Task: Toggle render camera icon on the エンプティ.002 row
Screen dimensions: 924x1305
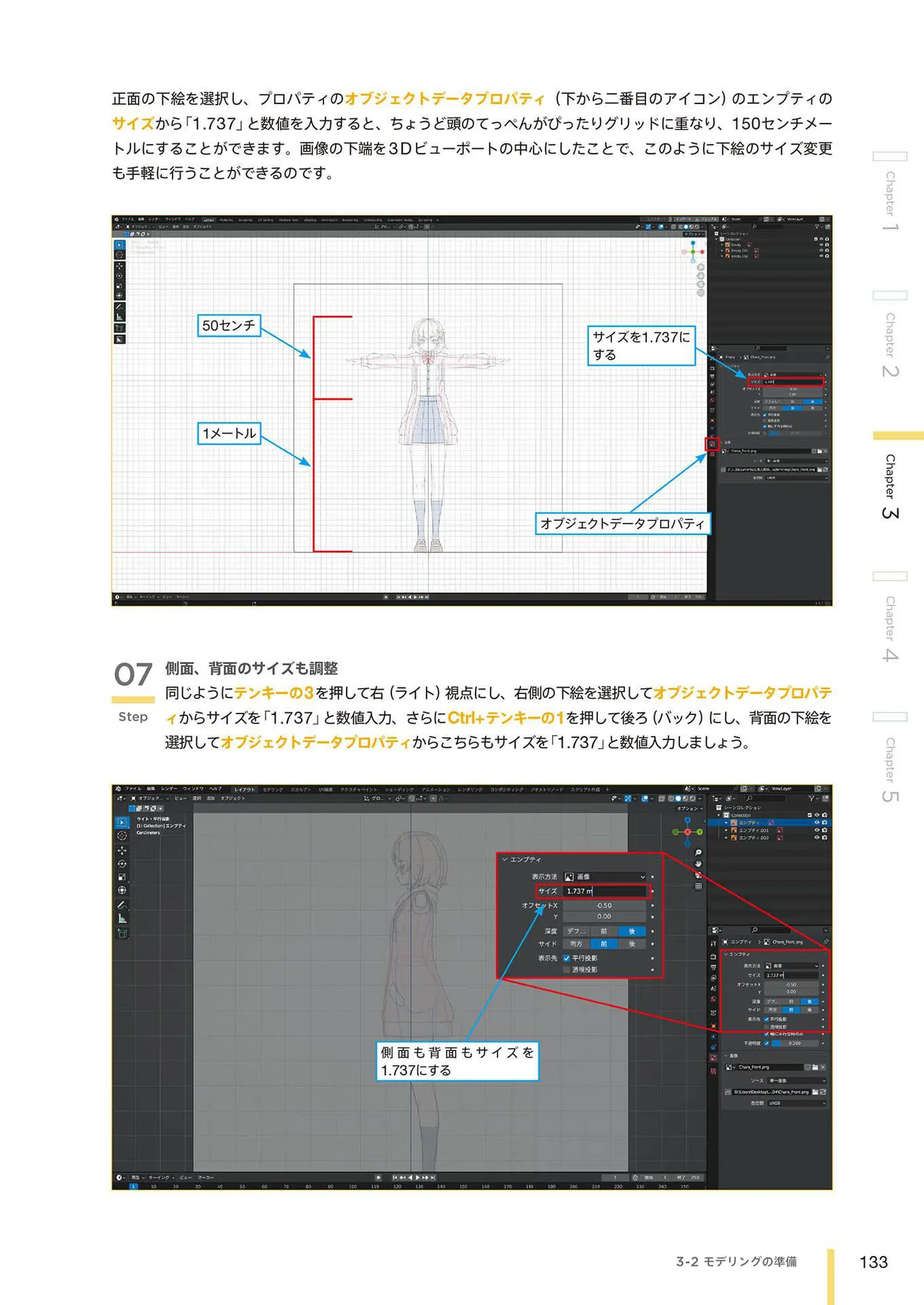Action: point(824,838)
